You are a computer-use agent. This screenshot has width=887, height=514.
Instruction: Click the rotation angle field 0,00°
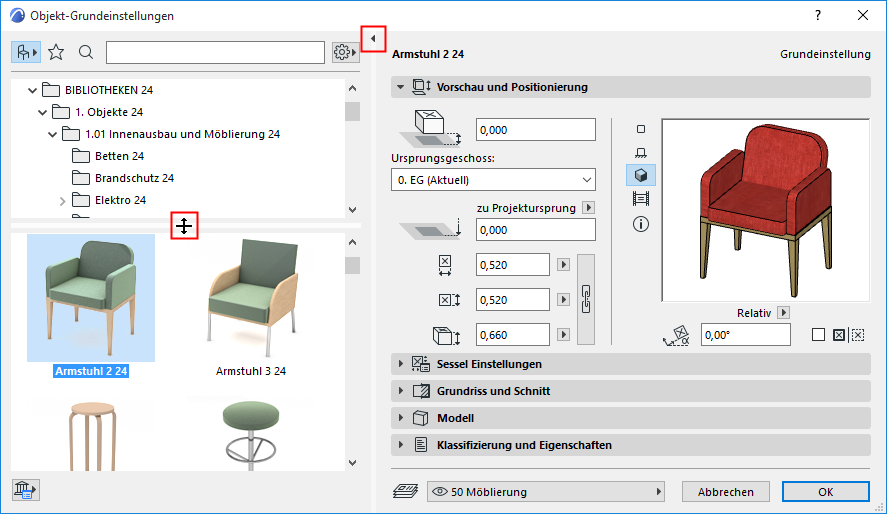click(746, 335)
